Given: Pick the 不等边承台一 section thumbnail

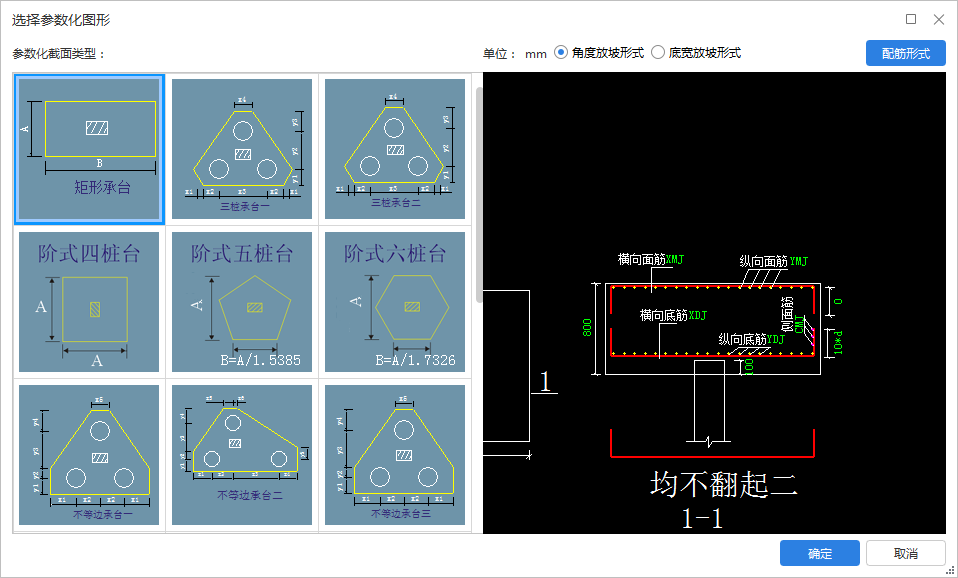Looking at the screenshot, I should tap(89, 455).
